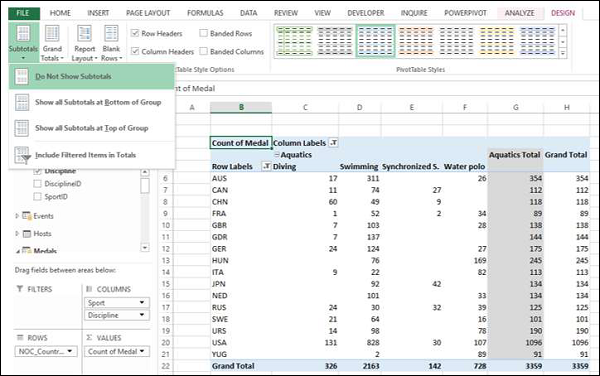Switch to the POWERPIVOT tab

pyautogui.click(x=465, y=13)
